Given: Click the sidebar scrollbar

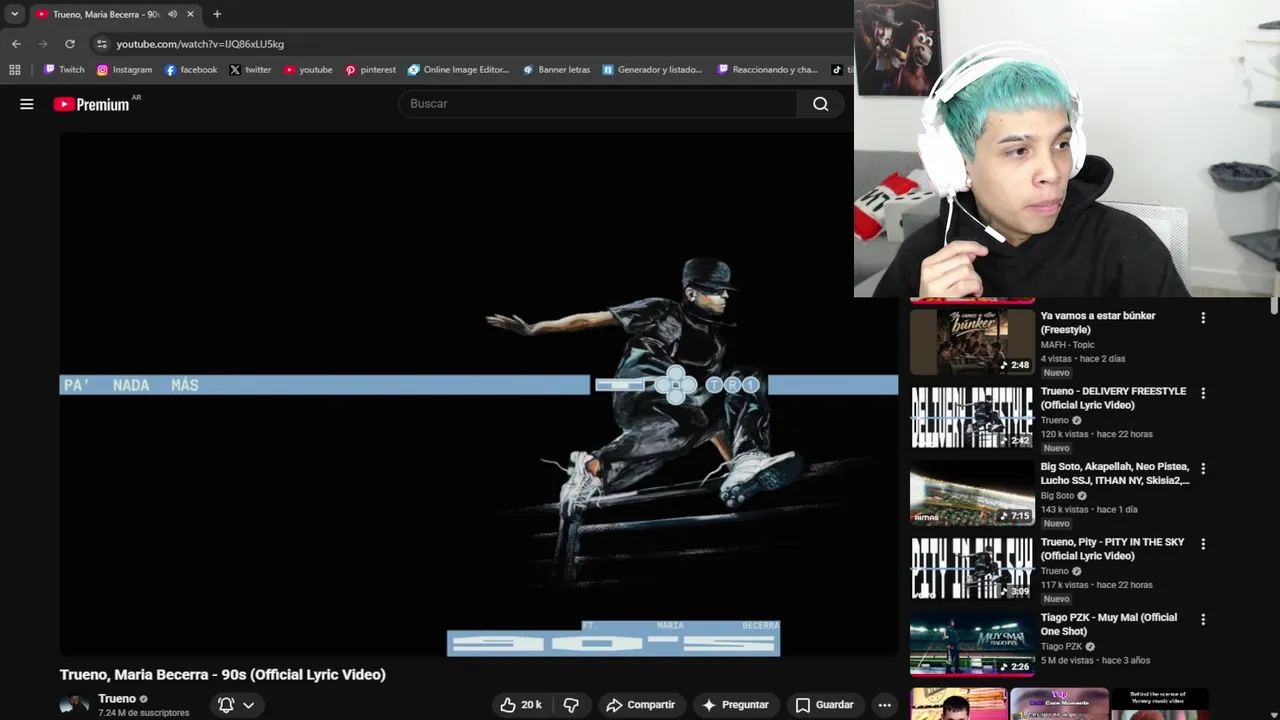Looking at the screenshot, I should pyautogui.click(x=1274, y=307).
